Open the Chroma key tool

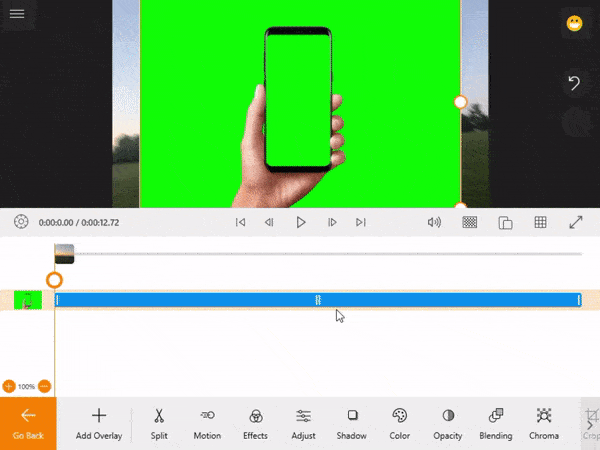[x=544, y=424]
